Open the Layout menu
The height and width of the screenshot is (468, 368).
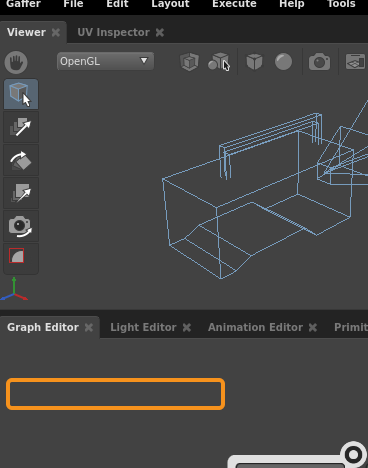coord(170,4)
